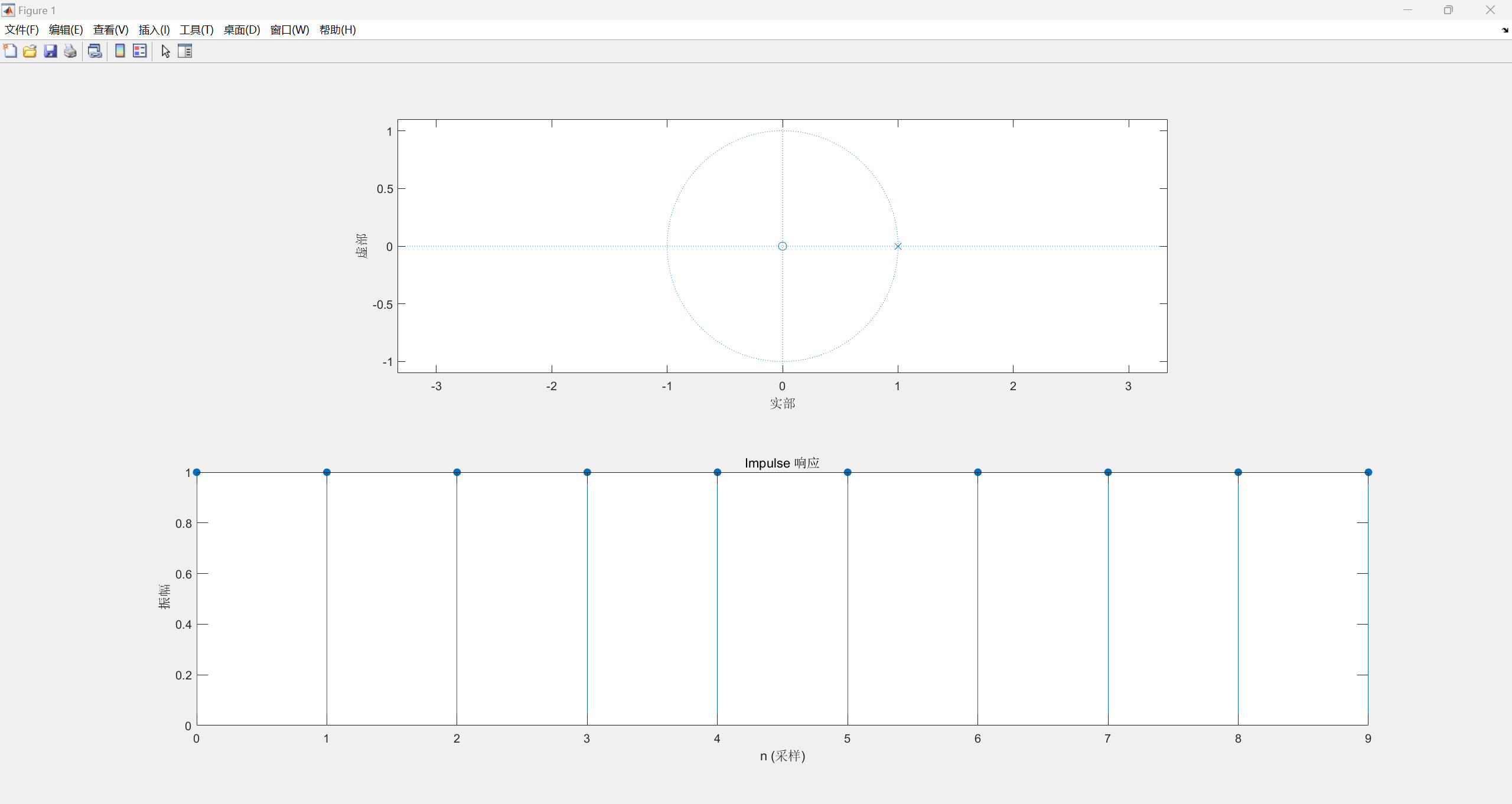This screenshot has height=804, width=1512.
Task: Insert Colorbar from the toolbar
Action: coord(120,51)
